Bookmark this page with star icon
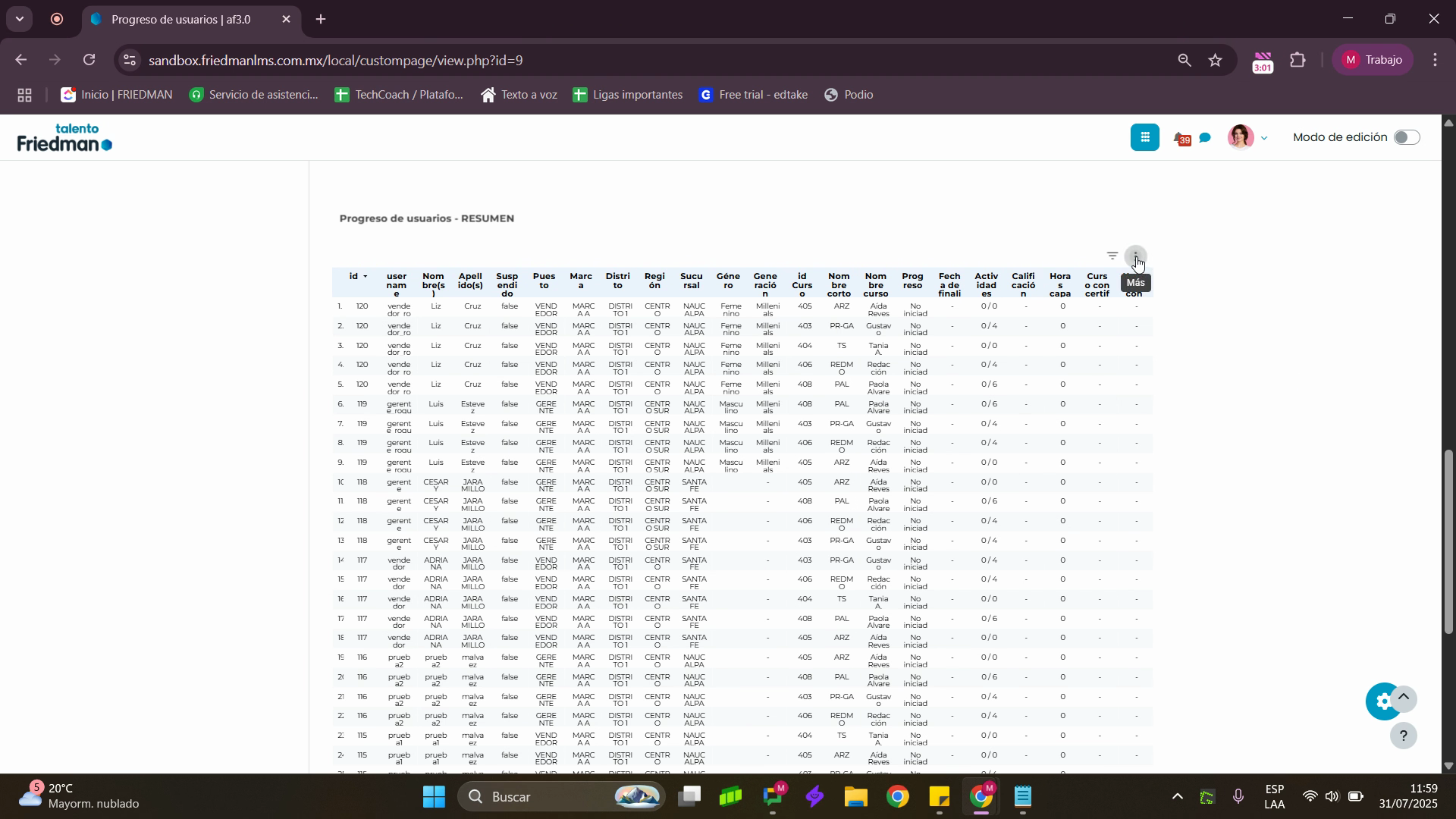The image size is (1456, 819). coord(1215,60)
